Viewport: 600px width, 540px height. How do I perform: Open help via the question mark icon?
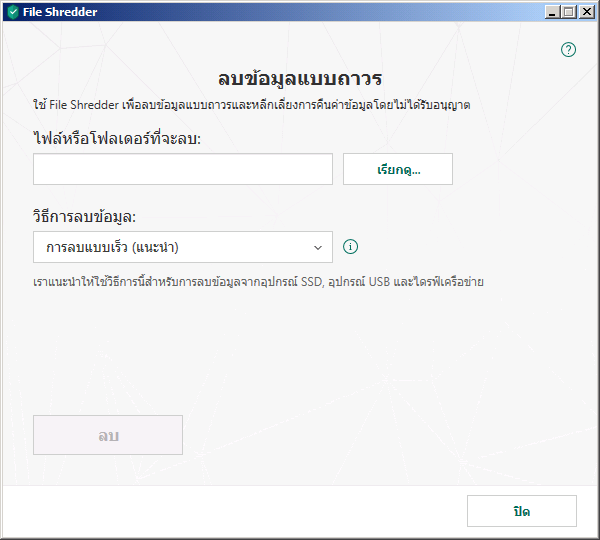(568, 49)
